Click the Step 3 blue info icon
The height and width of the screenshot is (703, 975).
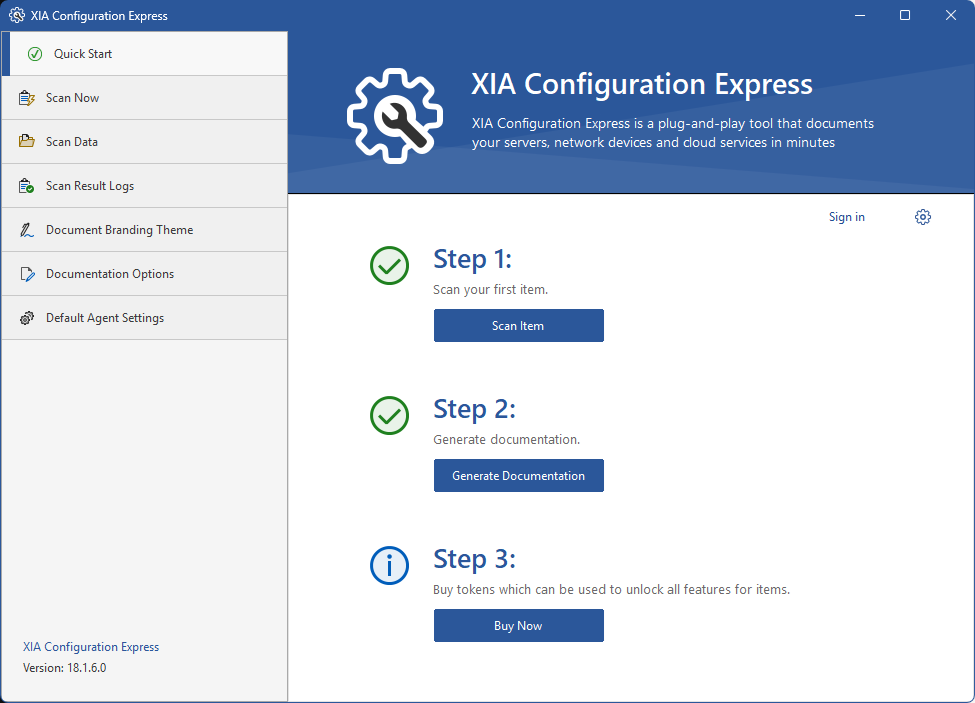click(x=389, y=566)
